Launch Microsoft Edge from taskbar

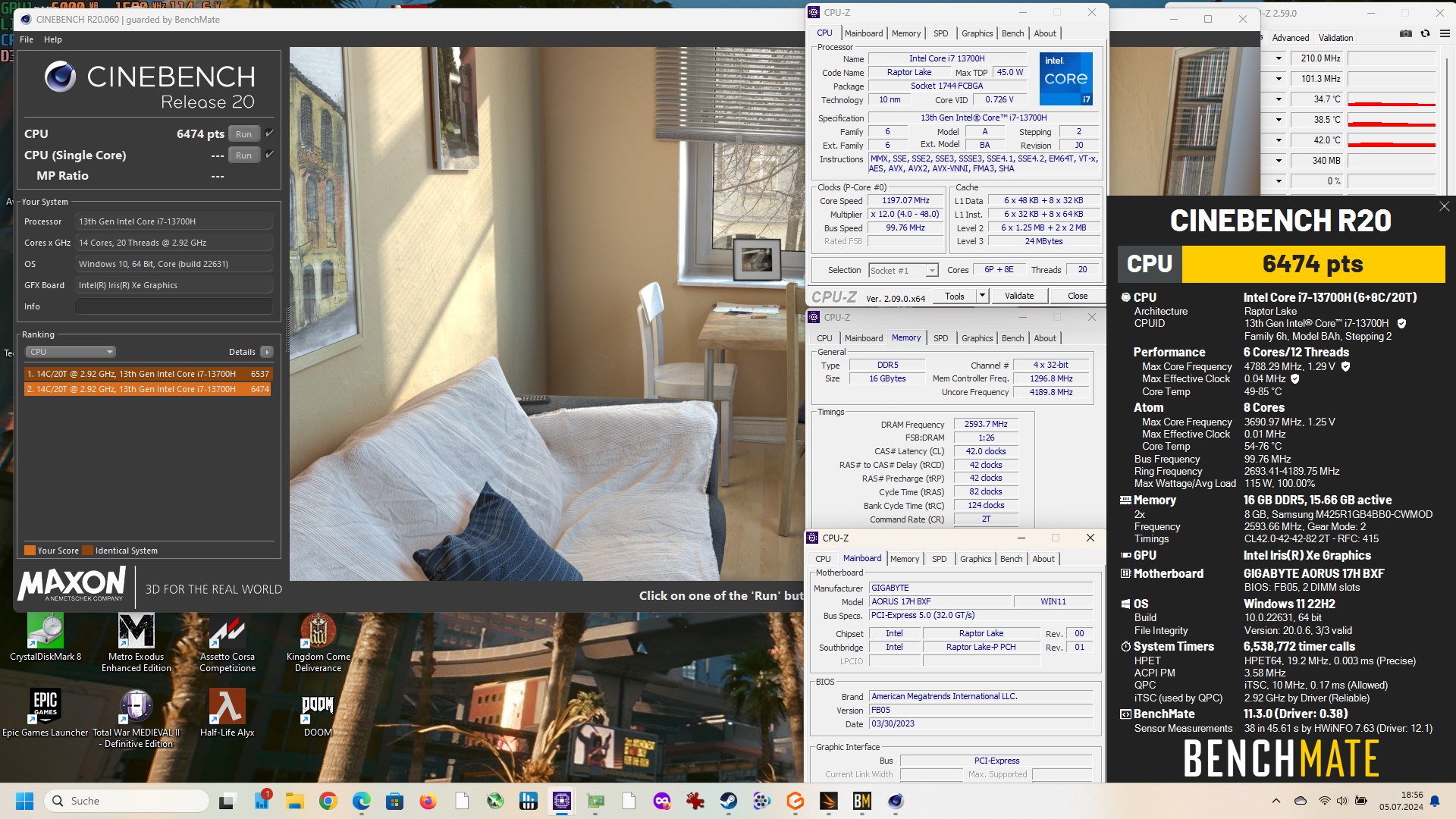[x=361, y=801]
